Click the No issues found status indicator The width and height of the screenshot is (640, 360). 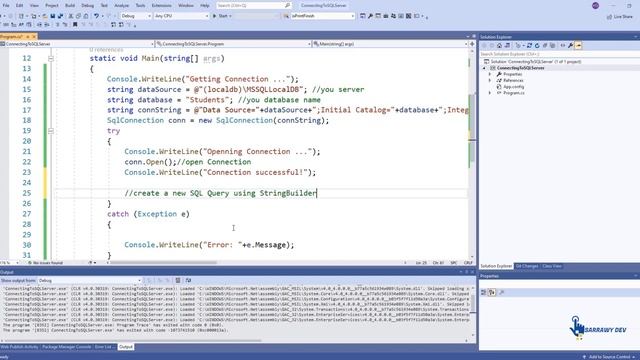[x=45, y=263]
